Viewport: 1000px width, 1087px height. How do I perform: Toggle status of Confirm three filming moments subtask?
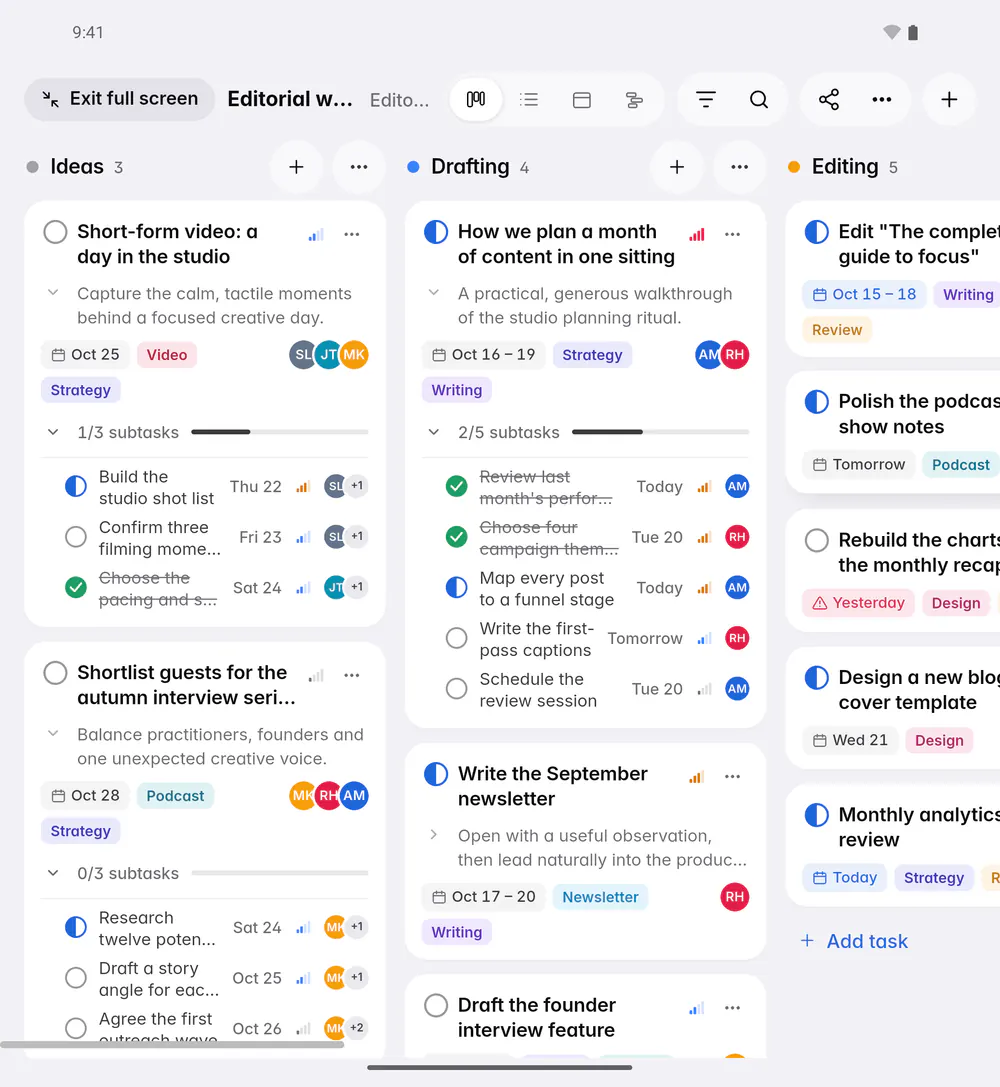[x=76, y=537]
